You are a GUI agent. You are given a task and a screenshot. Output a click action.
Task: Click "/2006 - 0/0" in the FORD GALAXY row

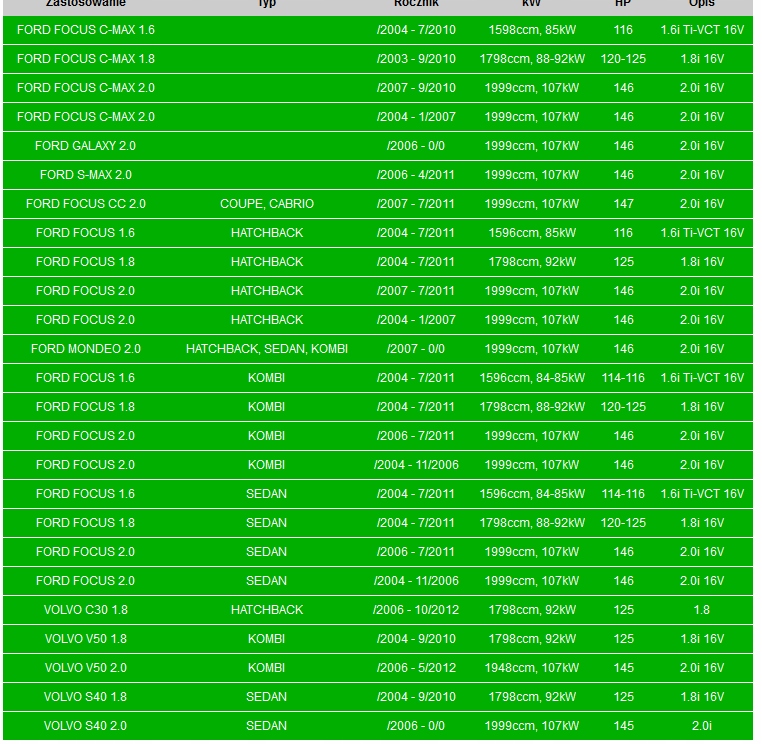[416, 146]
